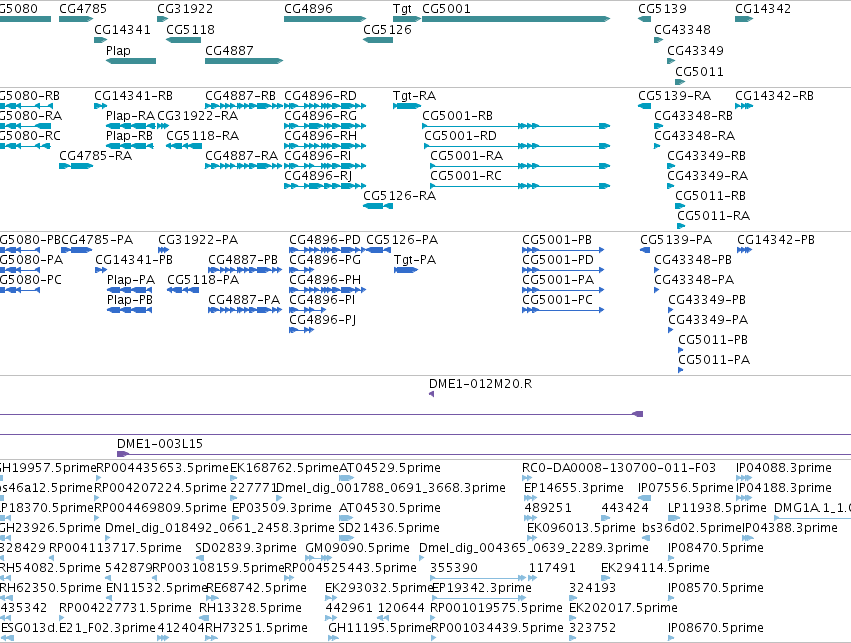851x643 pixels.
Task: Select protein CG4785-PA
Action: (77, 250)
